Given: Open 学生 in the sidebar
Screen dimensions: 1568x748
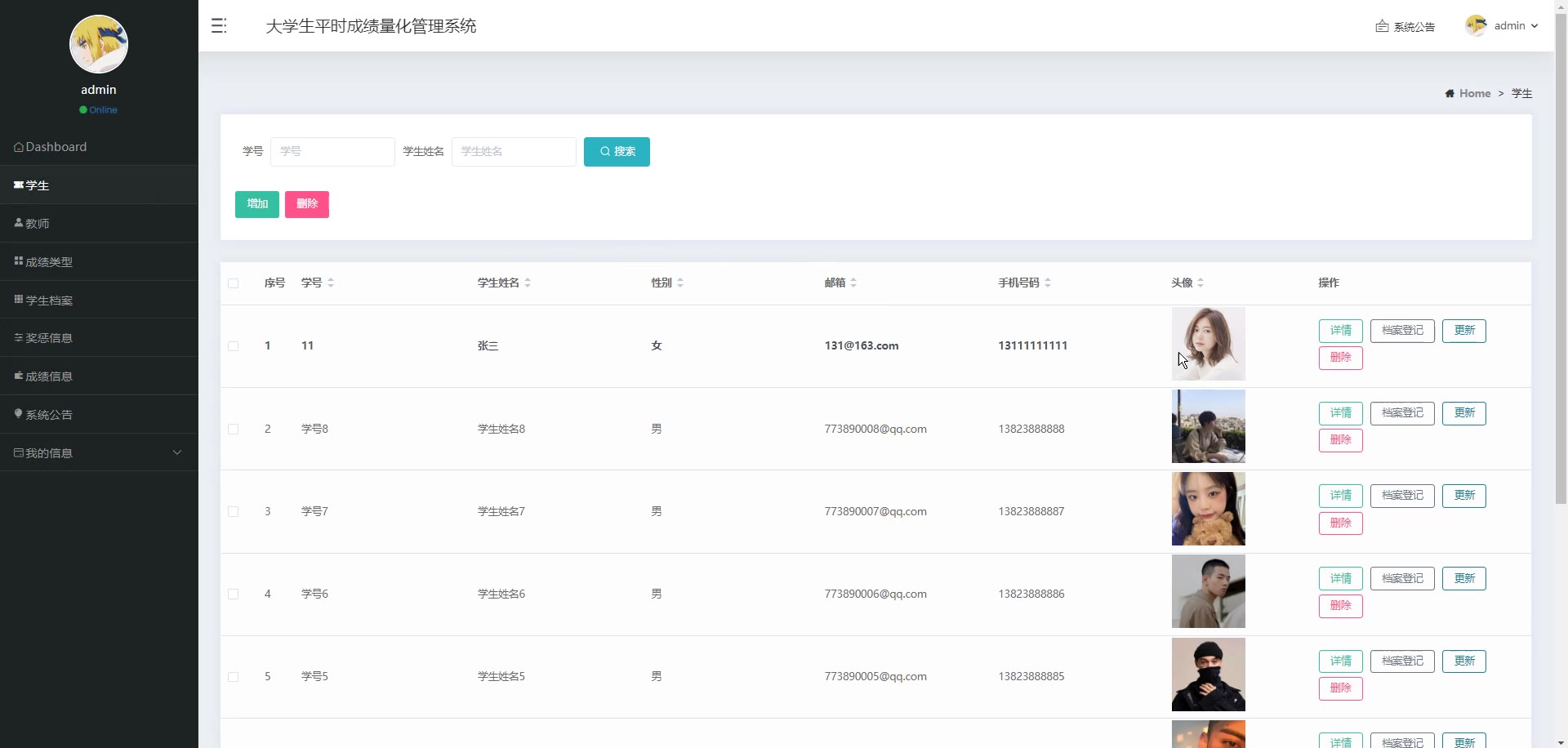Looking at the screenshot, I should point(99,185).
